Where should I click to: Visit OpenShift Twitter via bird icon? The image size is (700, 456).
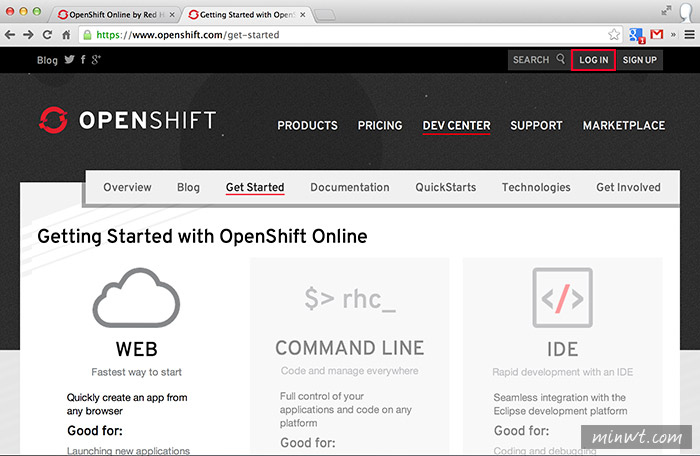[x=69, y=59]
